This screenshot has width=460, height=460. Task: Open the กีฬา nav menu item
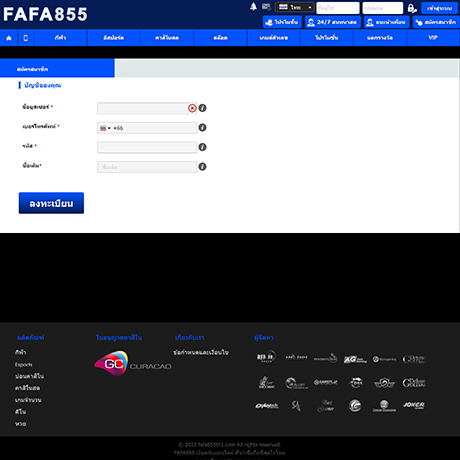[x=60, y=38]
